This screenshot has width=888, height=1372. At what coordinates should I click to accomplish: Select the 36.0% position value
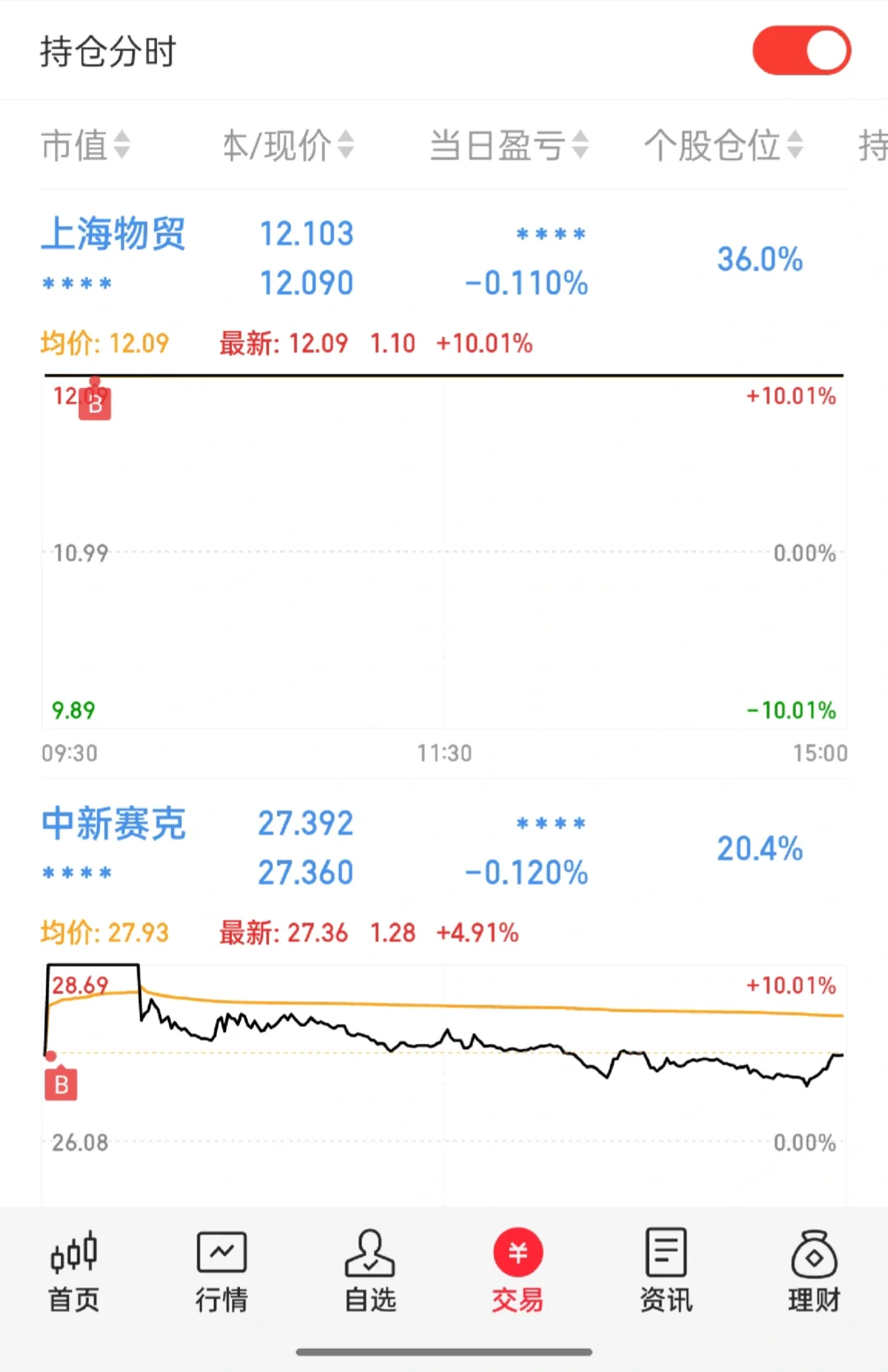(x=760, y=259)
